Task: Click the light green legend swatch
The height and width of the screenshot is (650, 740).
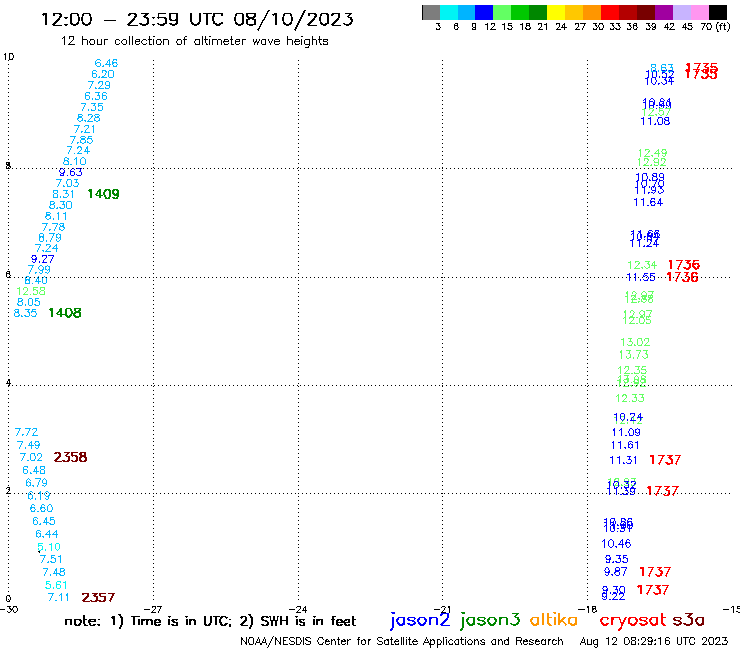Action: pyautogui.click(x=502, y=12)
